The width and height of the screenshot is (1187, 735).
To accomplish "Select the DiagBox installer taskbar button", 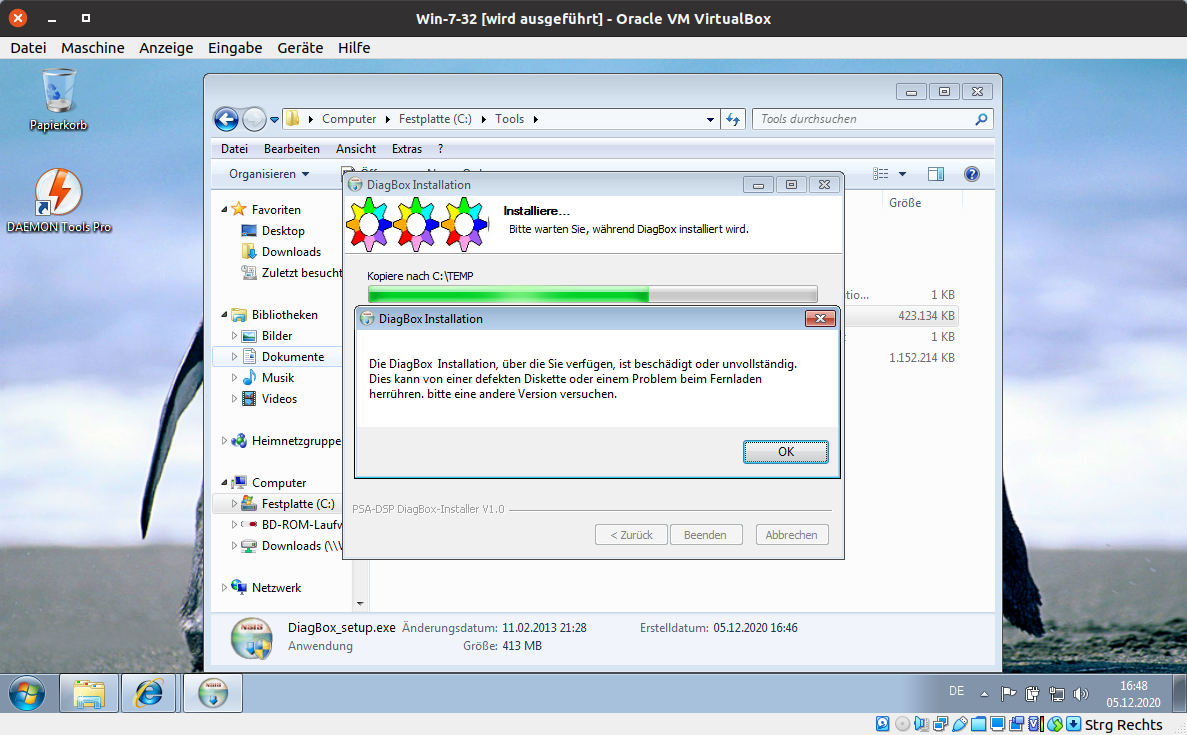I will coord(213,693).
